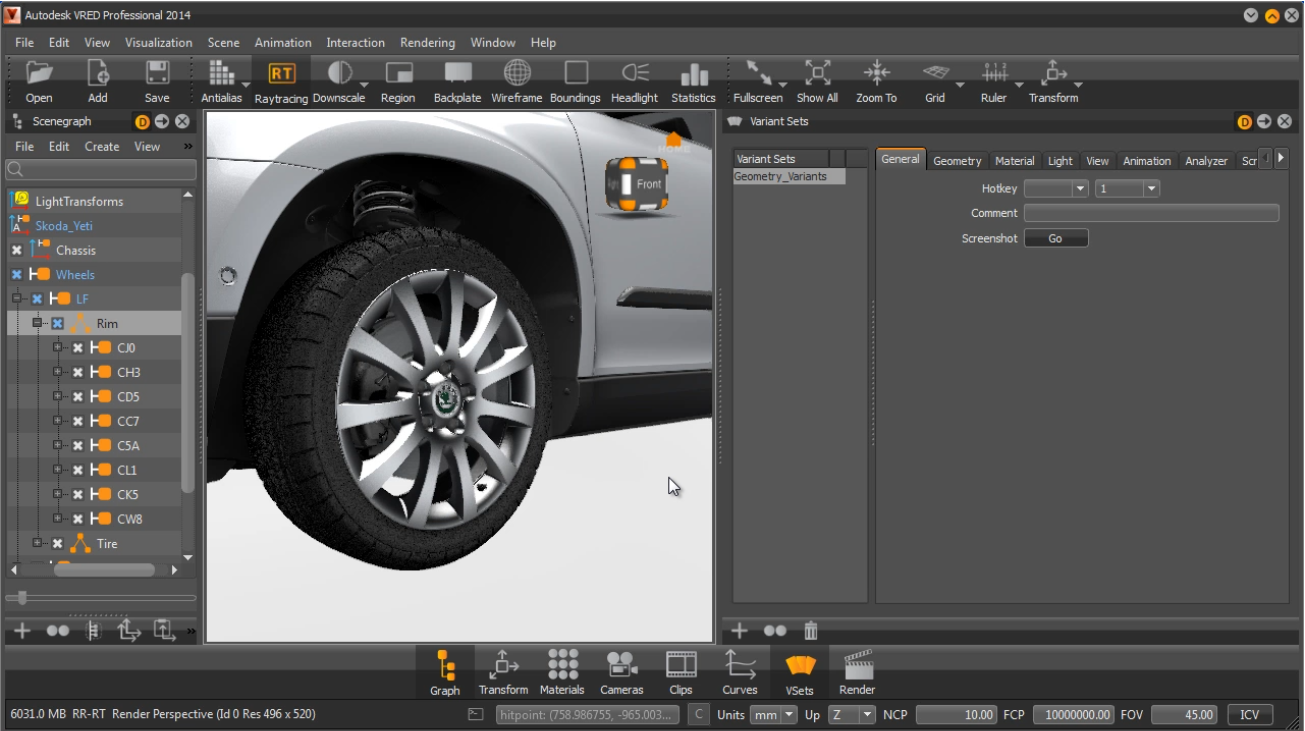Screen dimensions: 1305x731
Task: Click the Home icon above the ViewCube
Action: (674, 142)
